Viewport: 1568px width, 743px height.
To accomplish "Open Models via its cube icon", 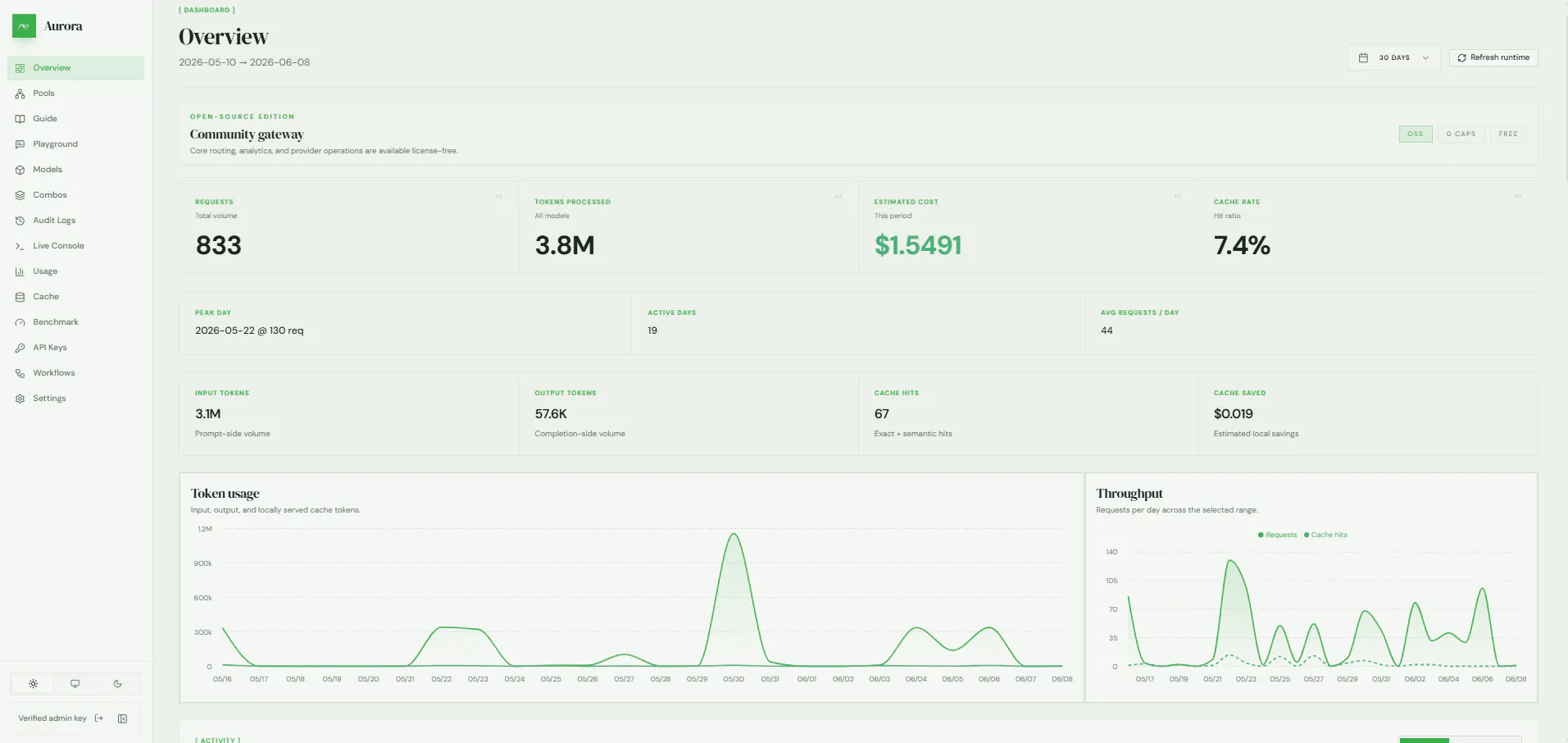I will (20, 170).
